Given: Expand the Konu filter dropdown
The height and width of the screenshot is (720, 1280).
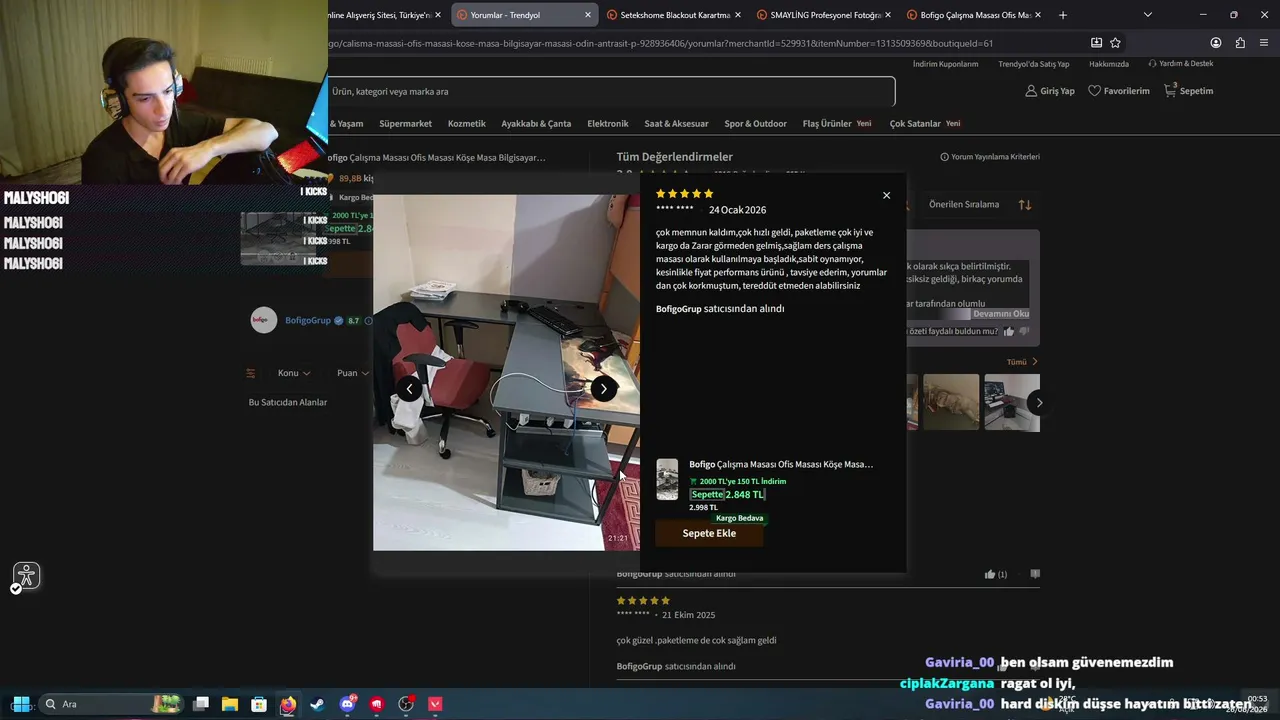Looking at the screenshot, I should click(x=294, y=373).
